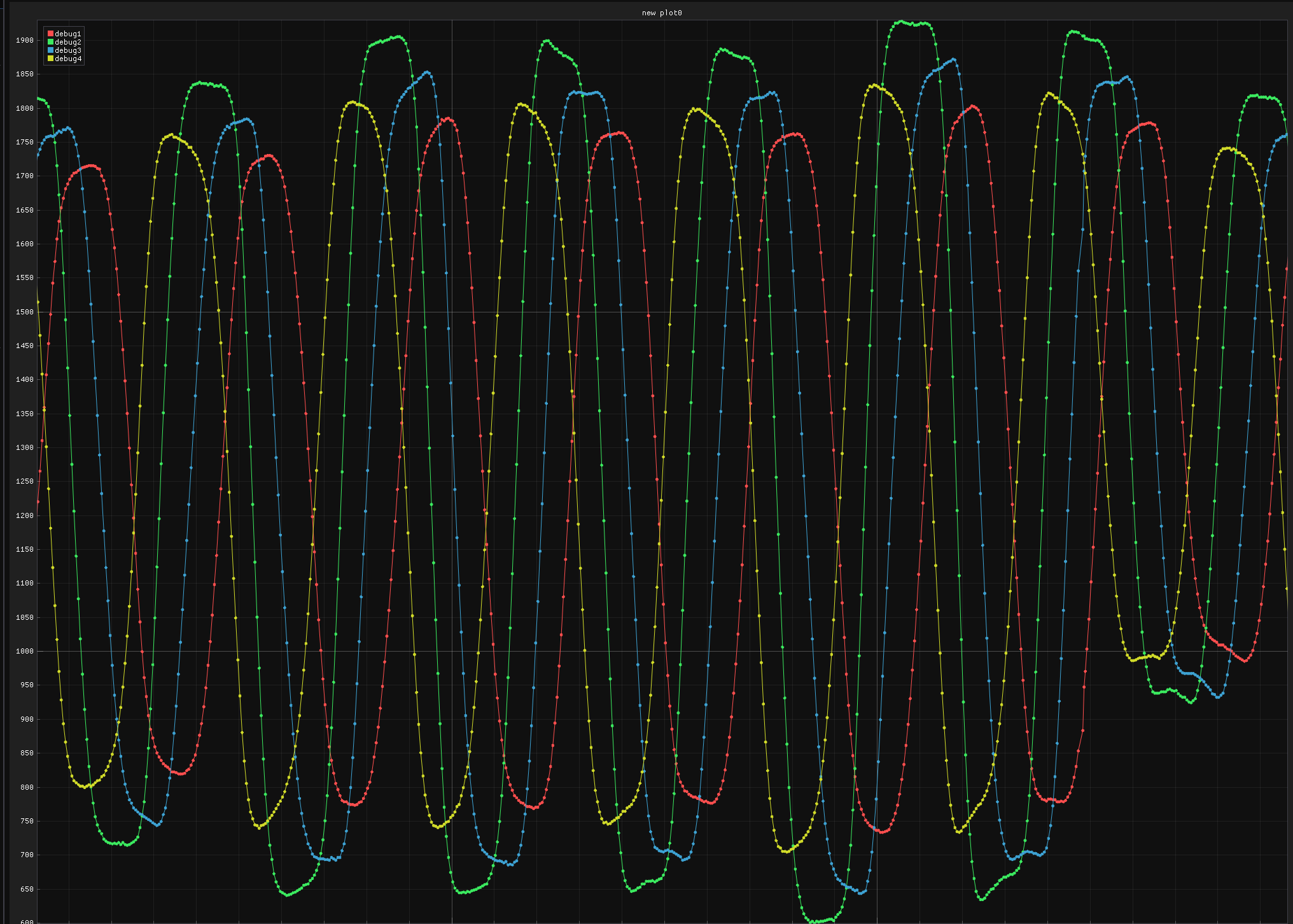This screenshot has height=924, width=1293.
Task: Click the 1700 y-axis tick label
Action: [25, 176]
